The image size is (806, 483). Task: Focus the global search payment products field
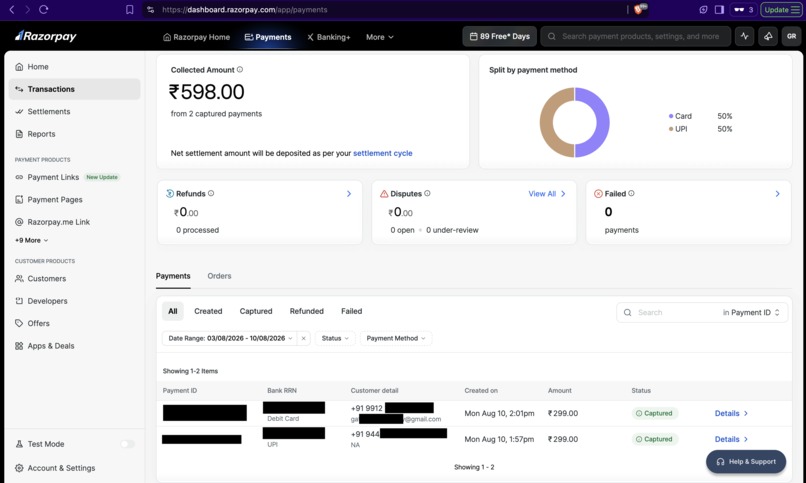click(x=635, y=36)
